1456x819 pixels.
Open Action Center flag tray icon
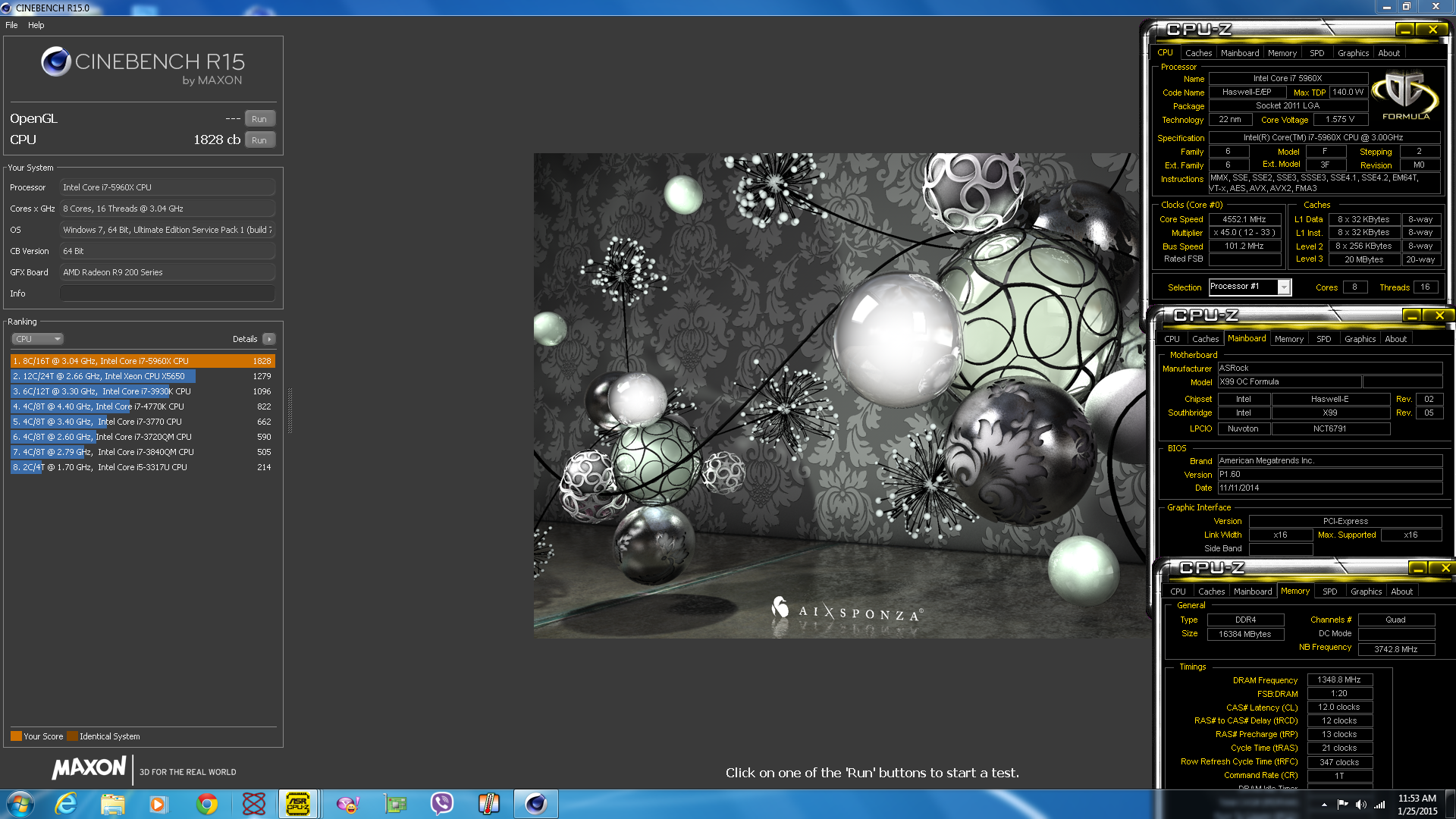[x=1342, y=805]
